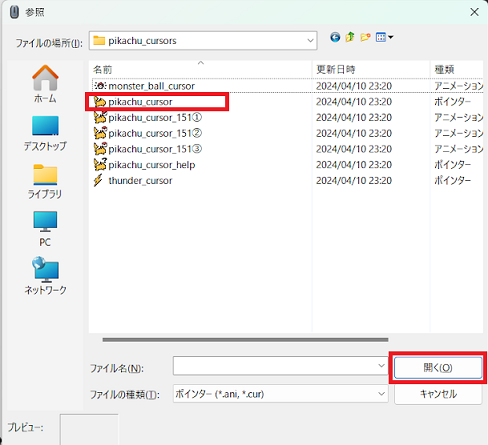
Task: Click the 開く(O) button
Action: pyautogui.click(x=438, y=368)
